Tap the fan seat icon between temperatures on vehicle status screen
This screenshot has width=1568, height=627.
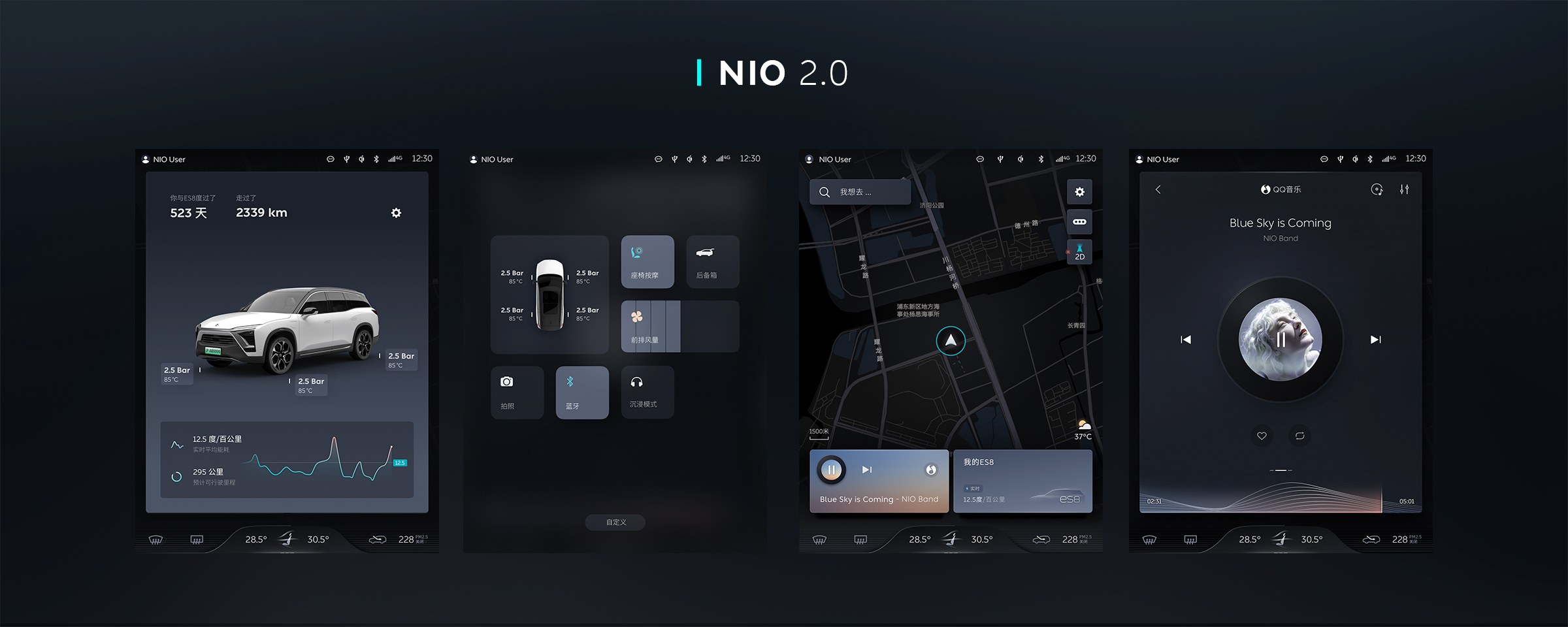287,539
